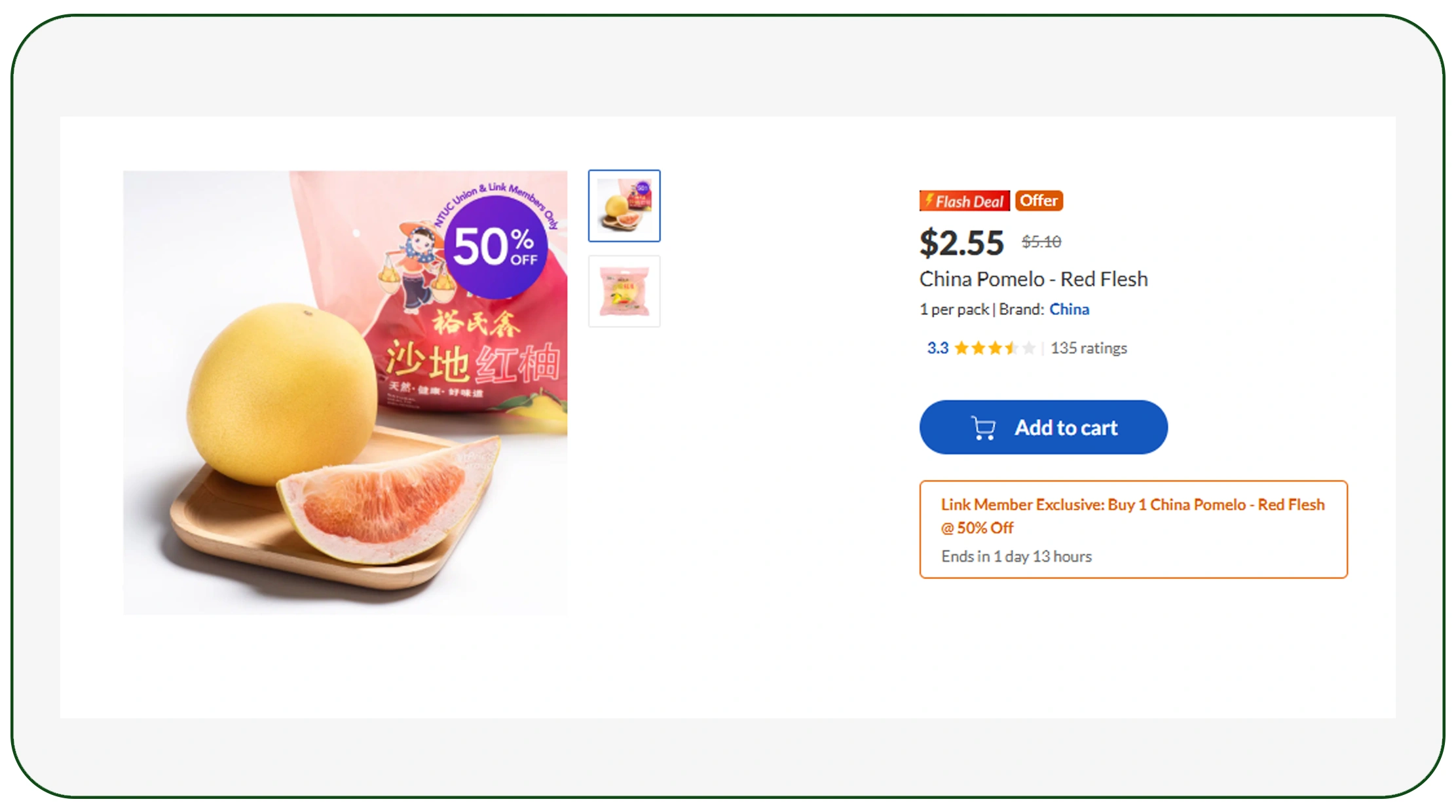Open the main product image
The width and height of the screenshot is (1456, 812).
(x=345, y=393)
